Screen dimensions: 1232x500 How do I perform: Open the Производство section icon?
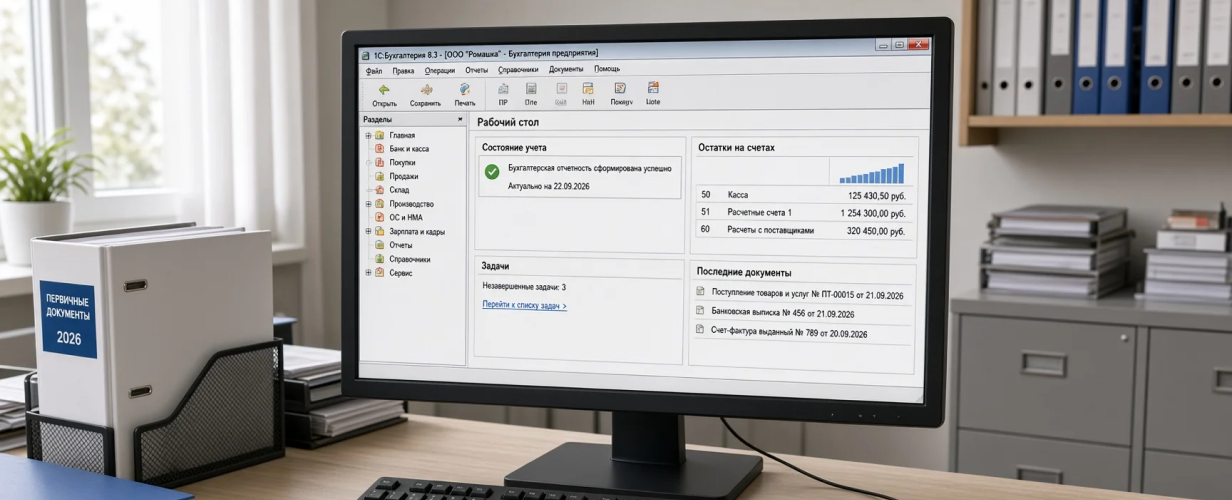[380, 204]
